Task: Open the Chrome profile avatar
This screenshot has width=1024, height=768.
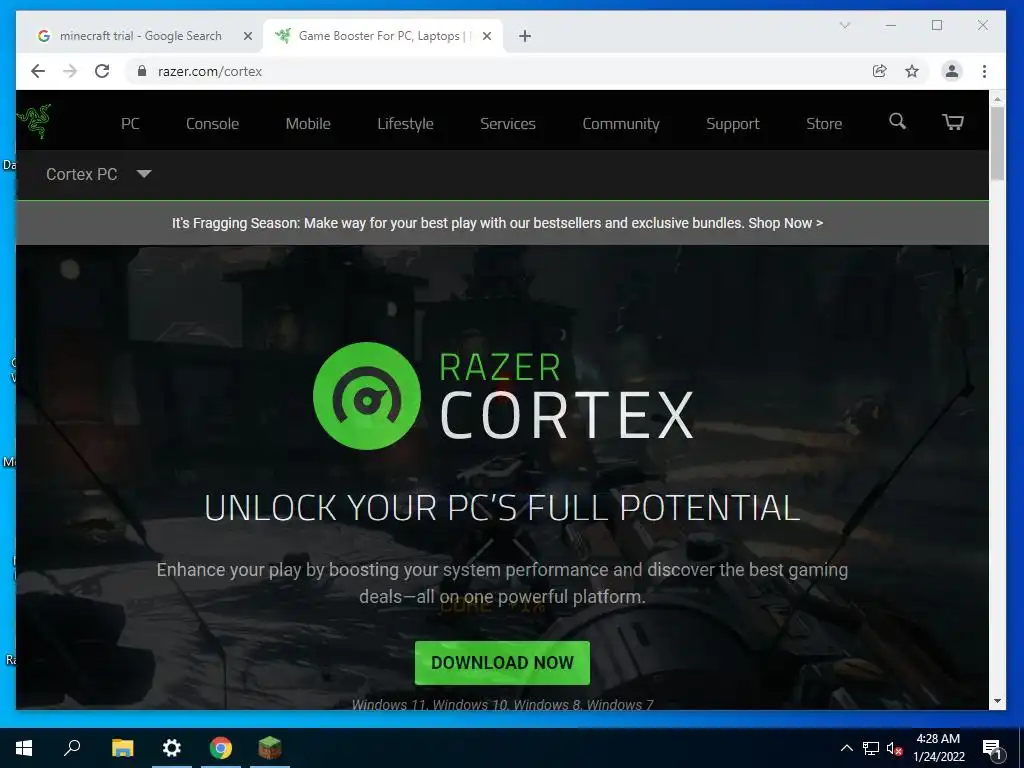Action: 952,71
